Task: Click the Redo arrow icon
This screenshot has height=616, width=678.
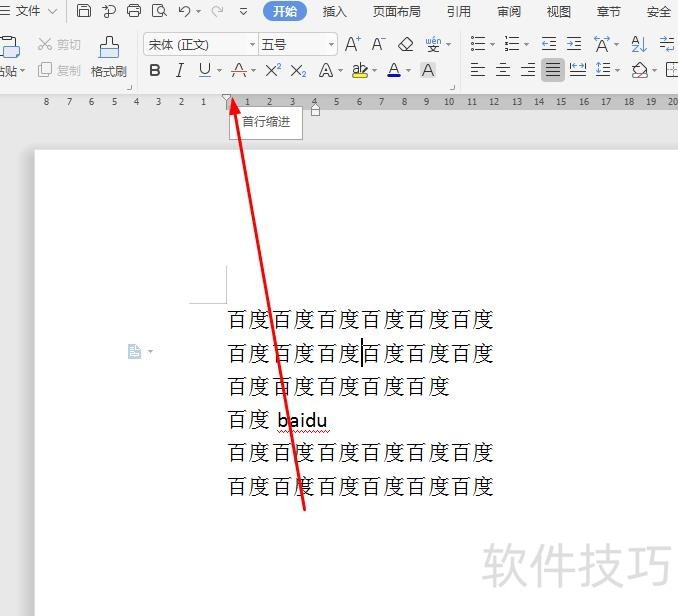Action: [x=217, y=11]
